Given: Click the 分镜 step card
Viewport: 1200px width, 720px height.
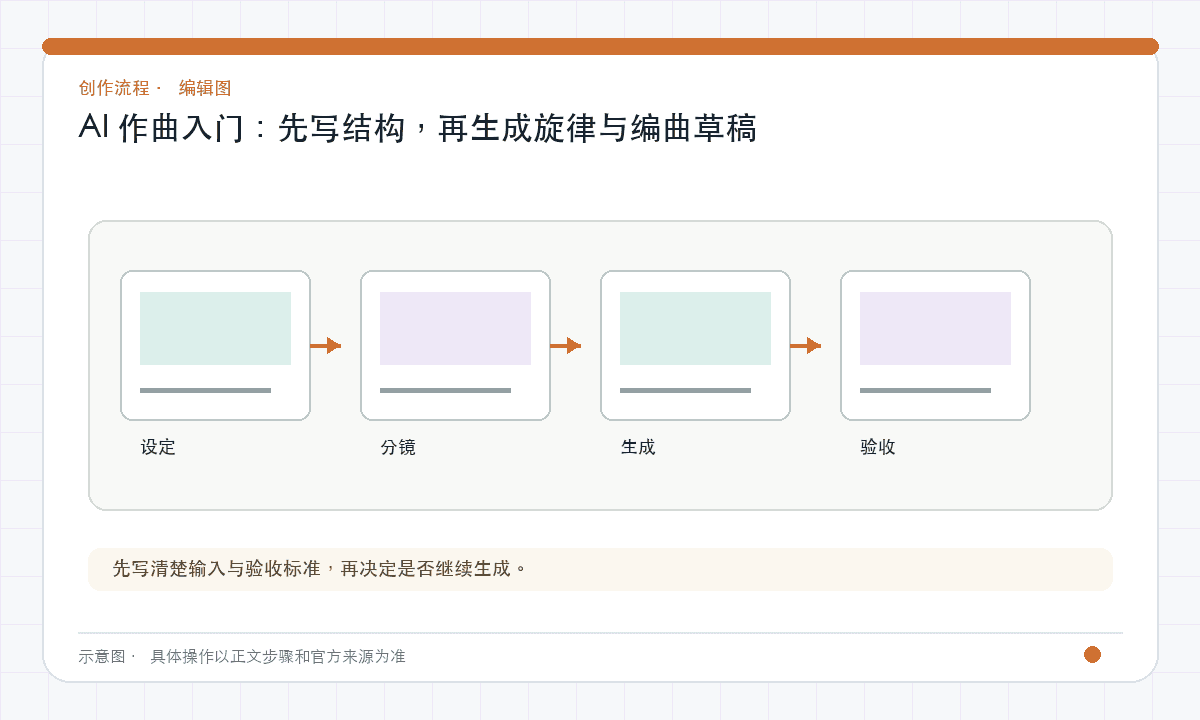Looking at the screenshot, I should point(455,345).
